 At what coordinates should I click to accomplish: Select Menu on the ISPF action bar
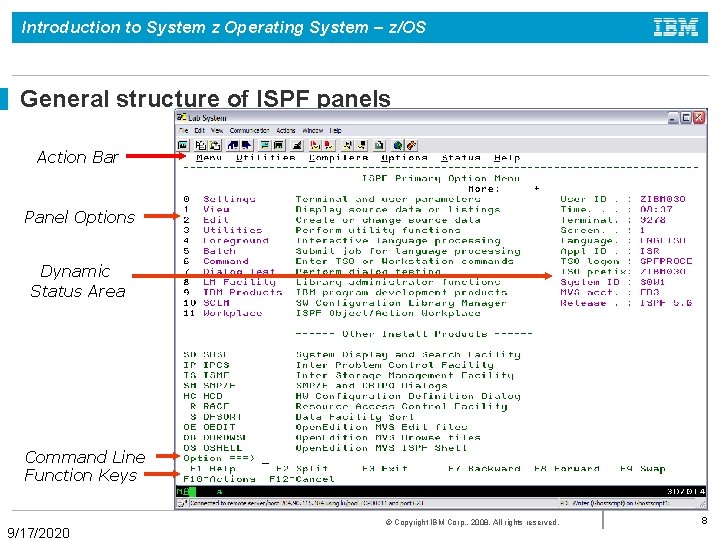(x=209, y=158)
